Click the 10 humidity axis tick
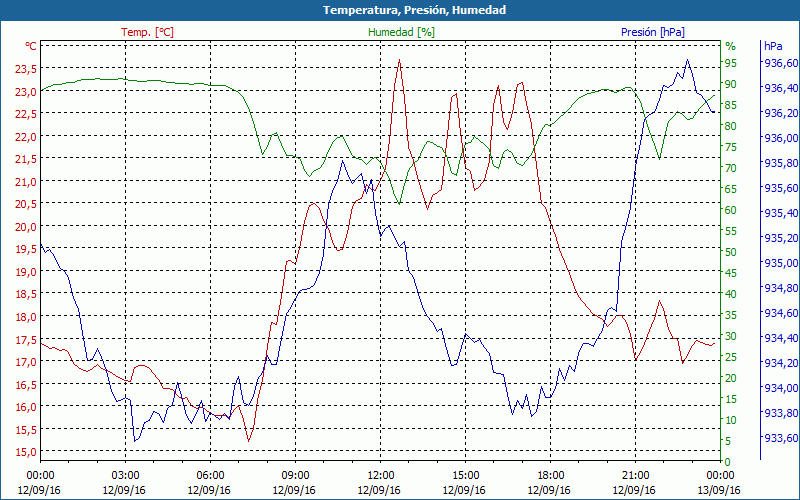The width and height of the screenshot is (800, 500). [x=731, y=420]
